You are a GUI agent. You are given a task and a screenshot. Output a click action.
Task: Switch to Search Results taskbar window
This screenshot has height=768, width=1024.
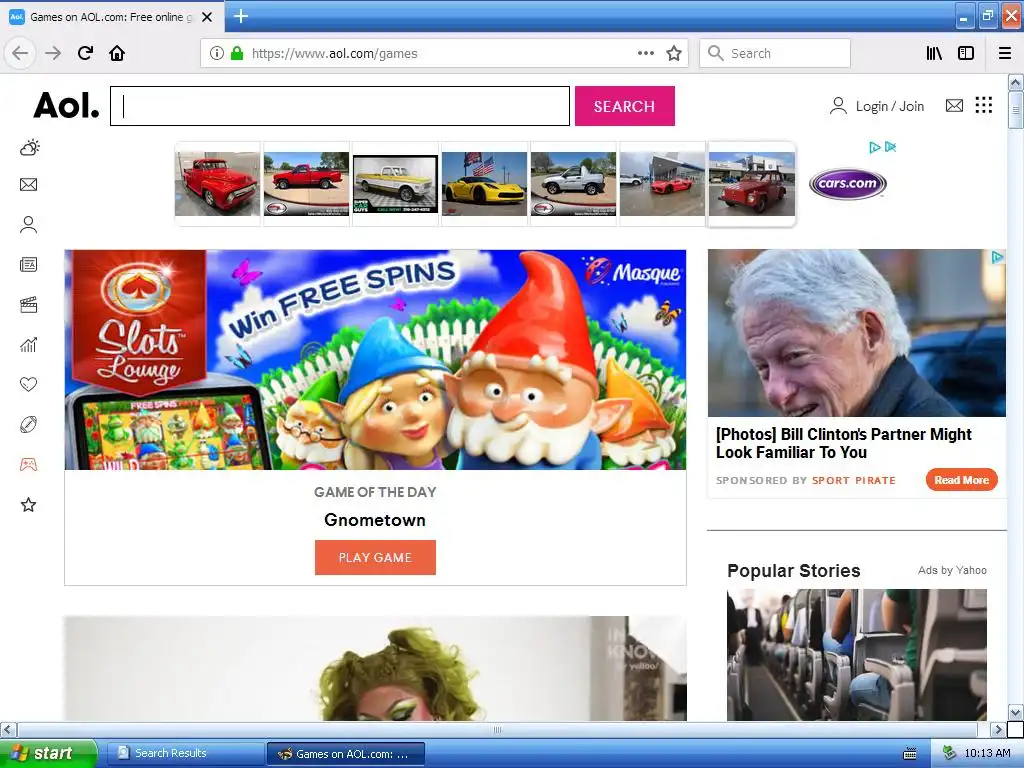(185, 753)
